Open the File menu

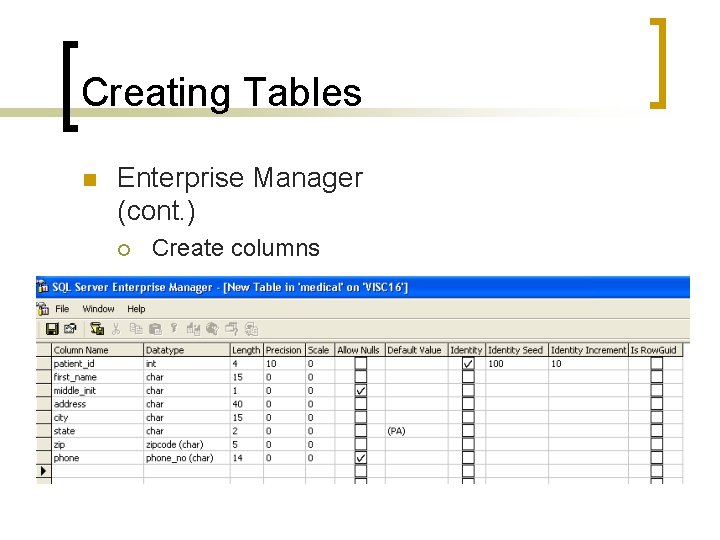[x=62, y=309]
